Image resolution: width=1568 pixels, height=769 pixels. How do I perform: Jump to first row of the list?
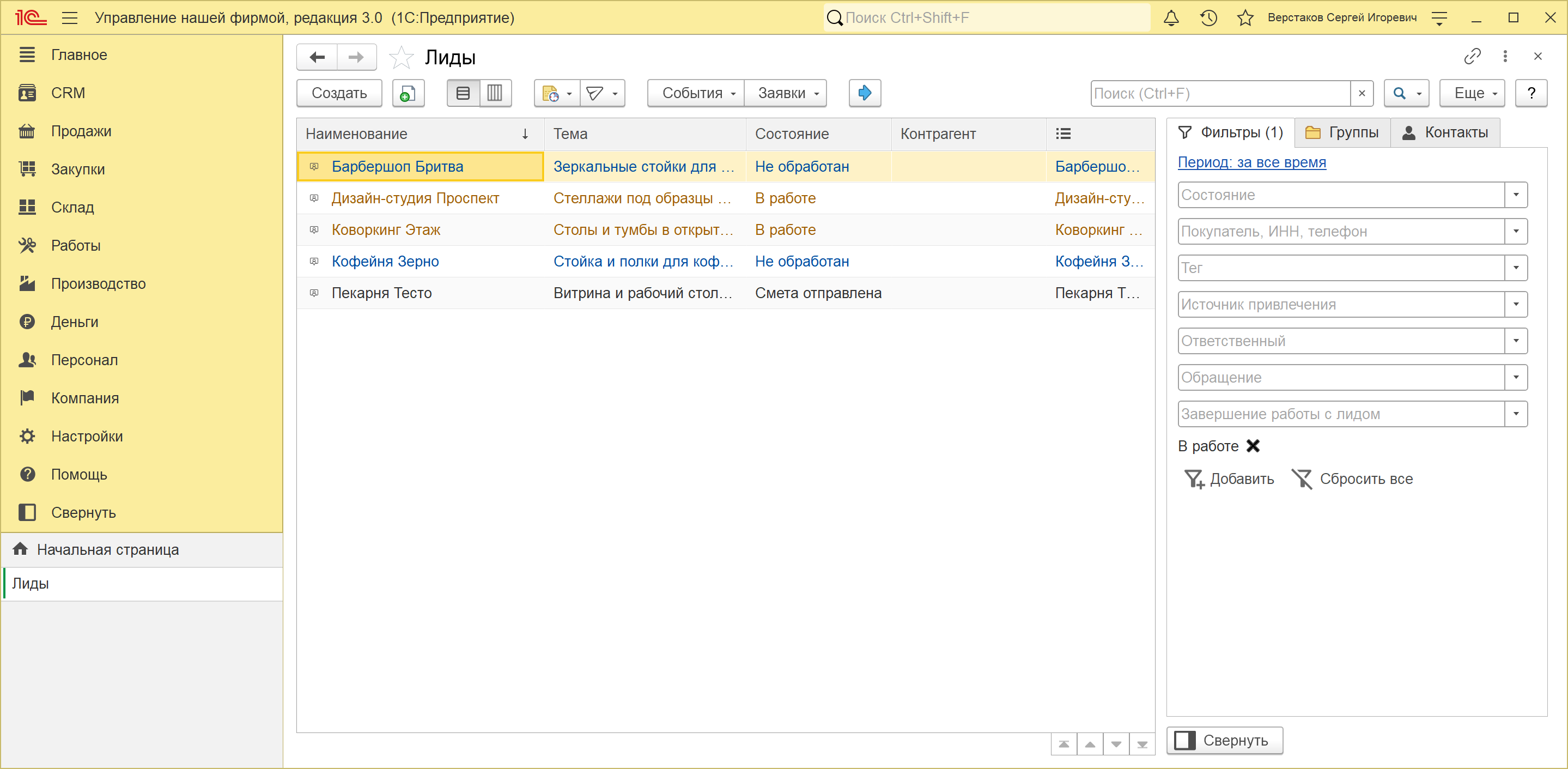click(1063, 744)
